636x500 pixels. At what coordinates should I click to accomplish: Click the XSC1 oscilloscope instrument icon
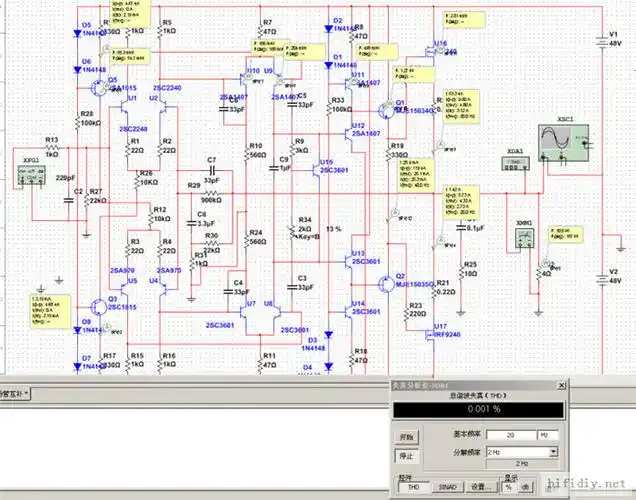coord(561,146)
